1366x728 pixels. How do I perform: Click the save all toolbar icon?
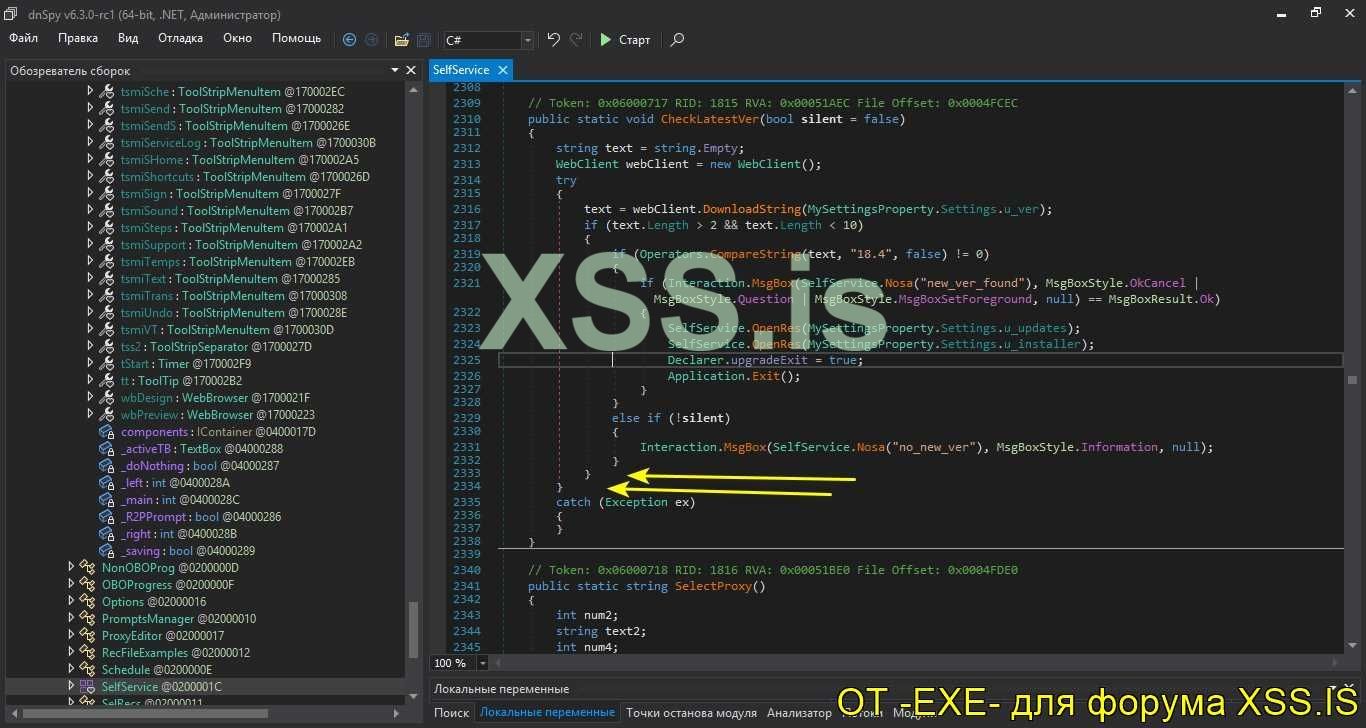click(x=424, y=40)
